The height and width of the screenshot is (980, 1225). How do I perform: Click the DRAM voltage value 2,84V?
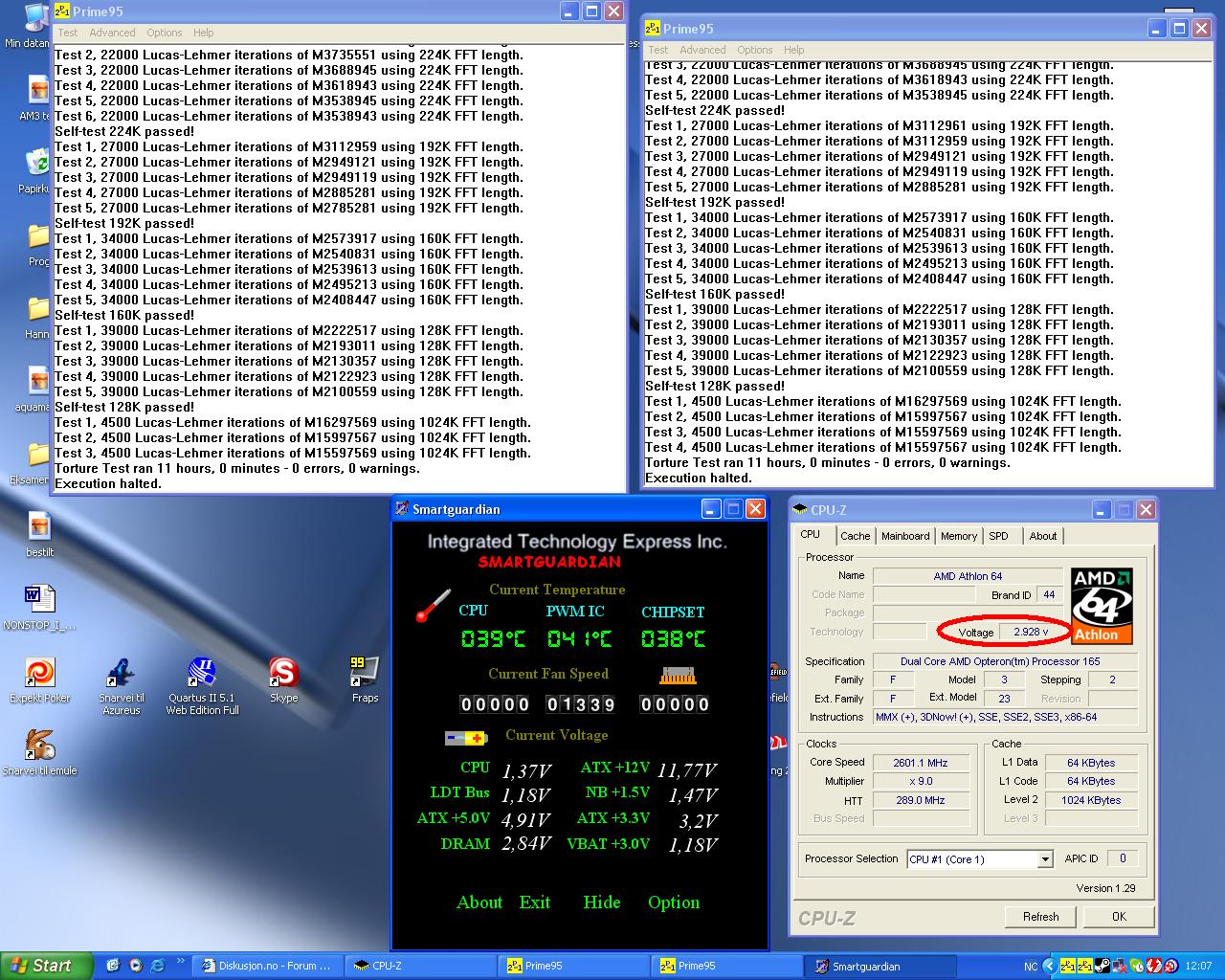(x=526, y=844)
